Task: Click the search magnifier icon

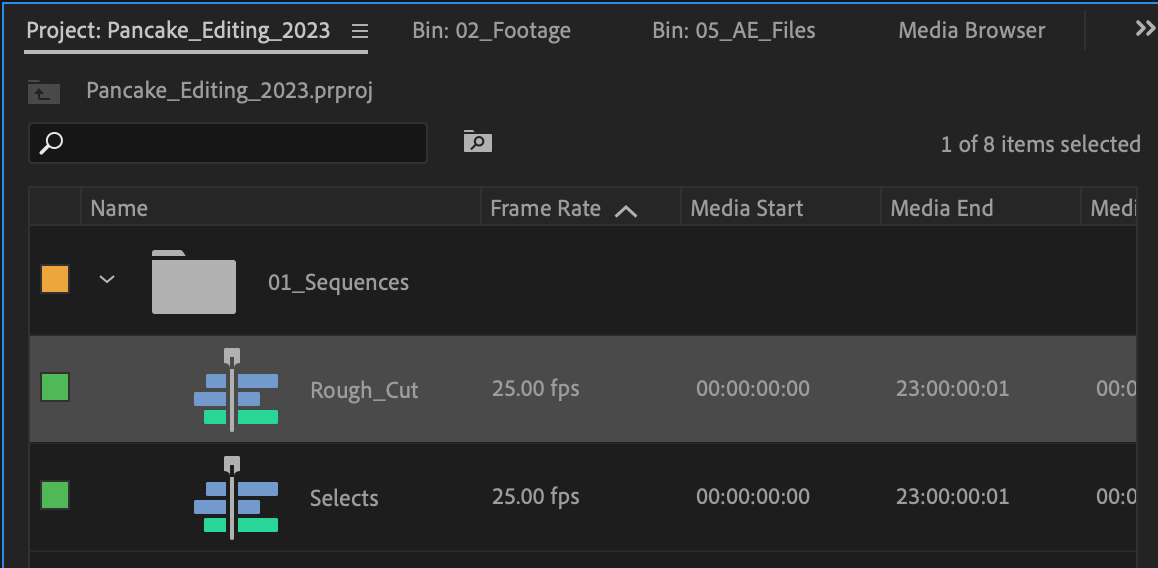Action: (x=51, y=143)
